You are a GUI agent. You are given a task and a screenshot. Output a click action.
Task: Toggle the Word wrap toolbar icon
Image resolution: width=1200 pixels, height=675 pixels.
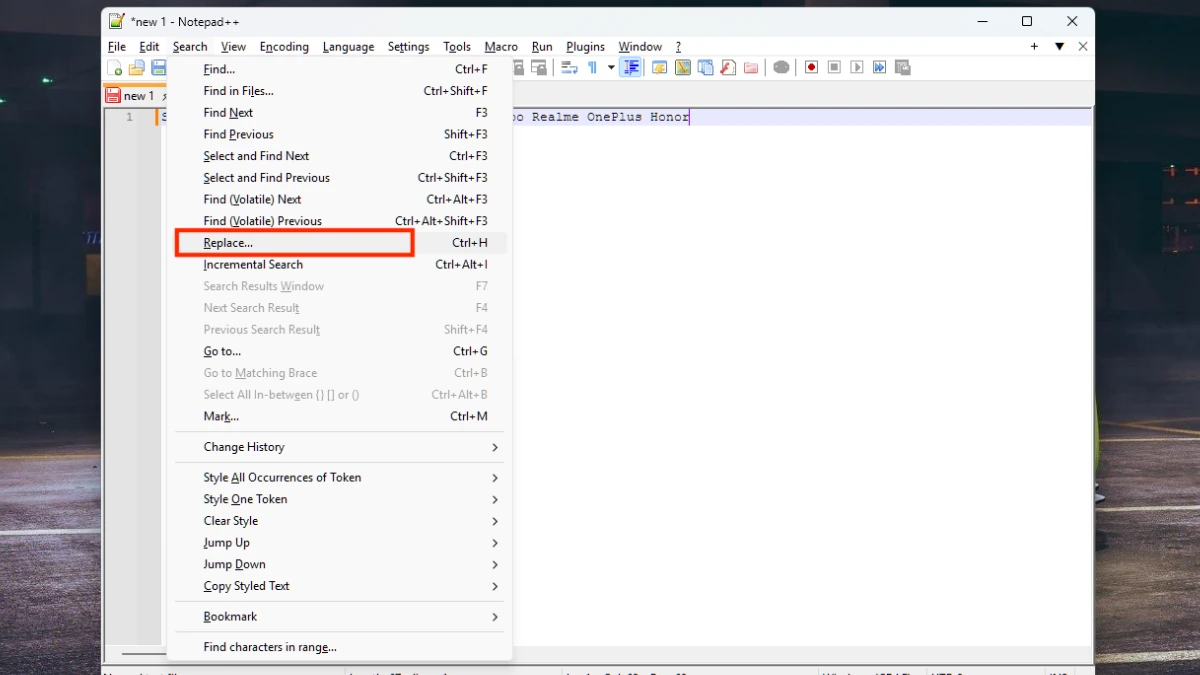click(x=570, y=68)
